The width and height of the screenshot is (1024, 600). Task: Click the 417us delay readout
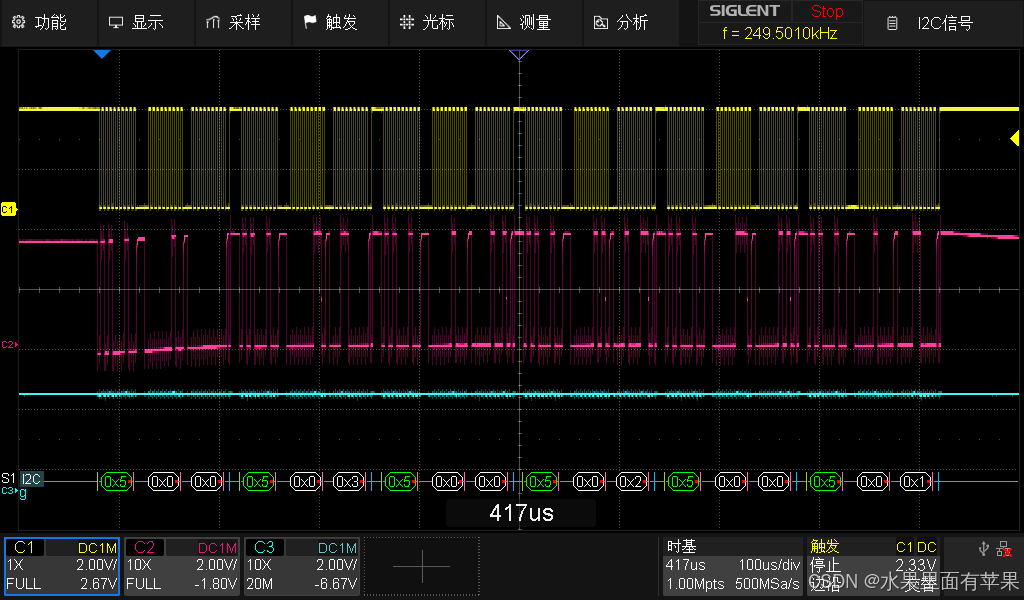[521, 513]
